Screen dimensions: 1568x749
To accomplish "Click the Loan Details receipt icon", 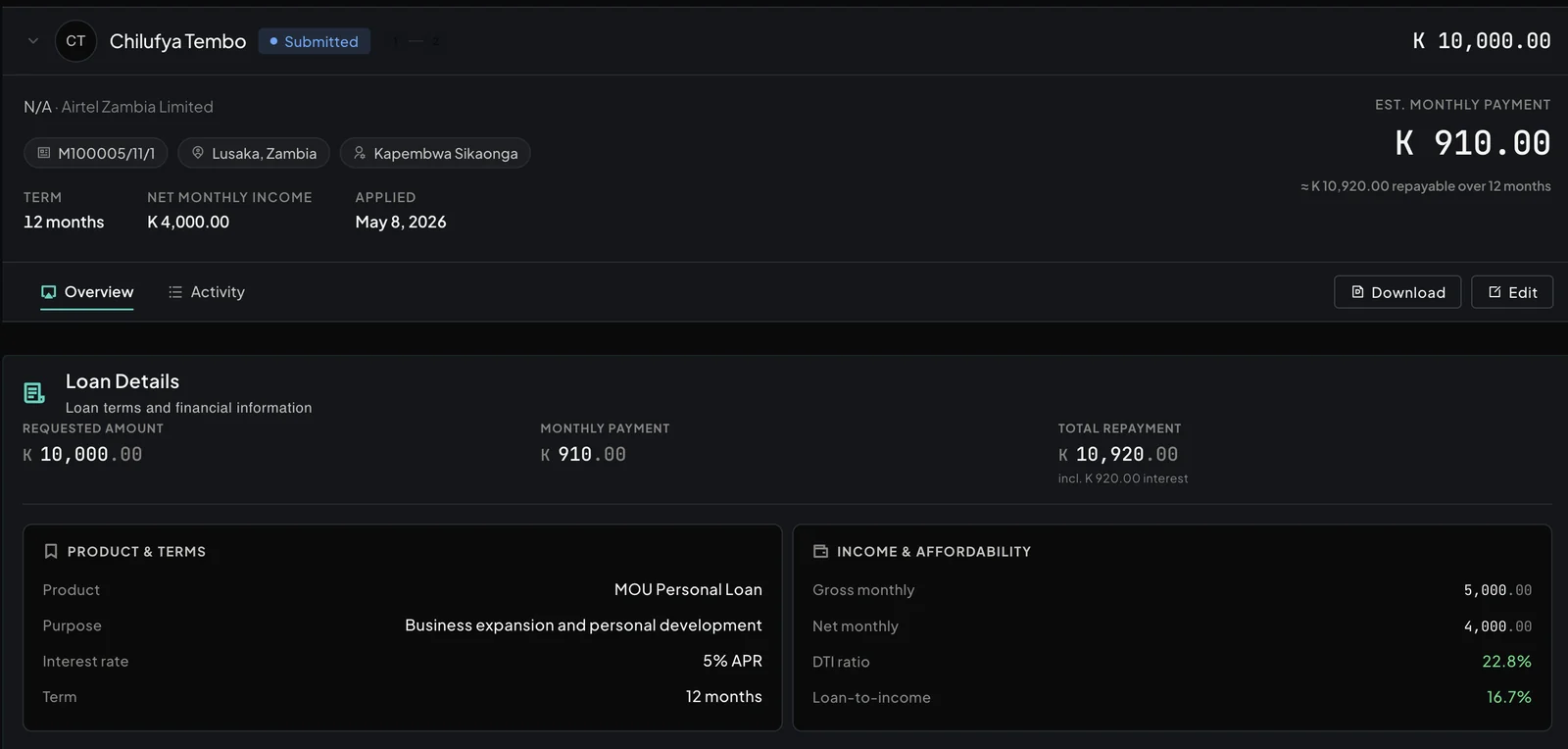I will pos(34,393).
